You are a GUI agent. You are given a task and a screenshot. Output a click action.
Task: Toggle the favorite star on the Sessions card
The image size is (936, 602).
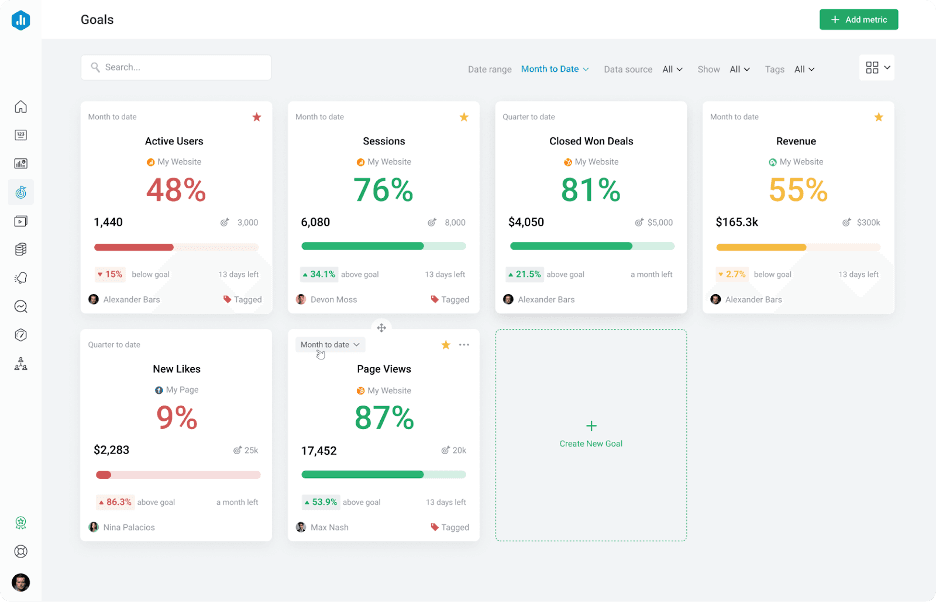[464, 117]
